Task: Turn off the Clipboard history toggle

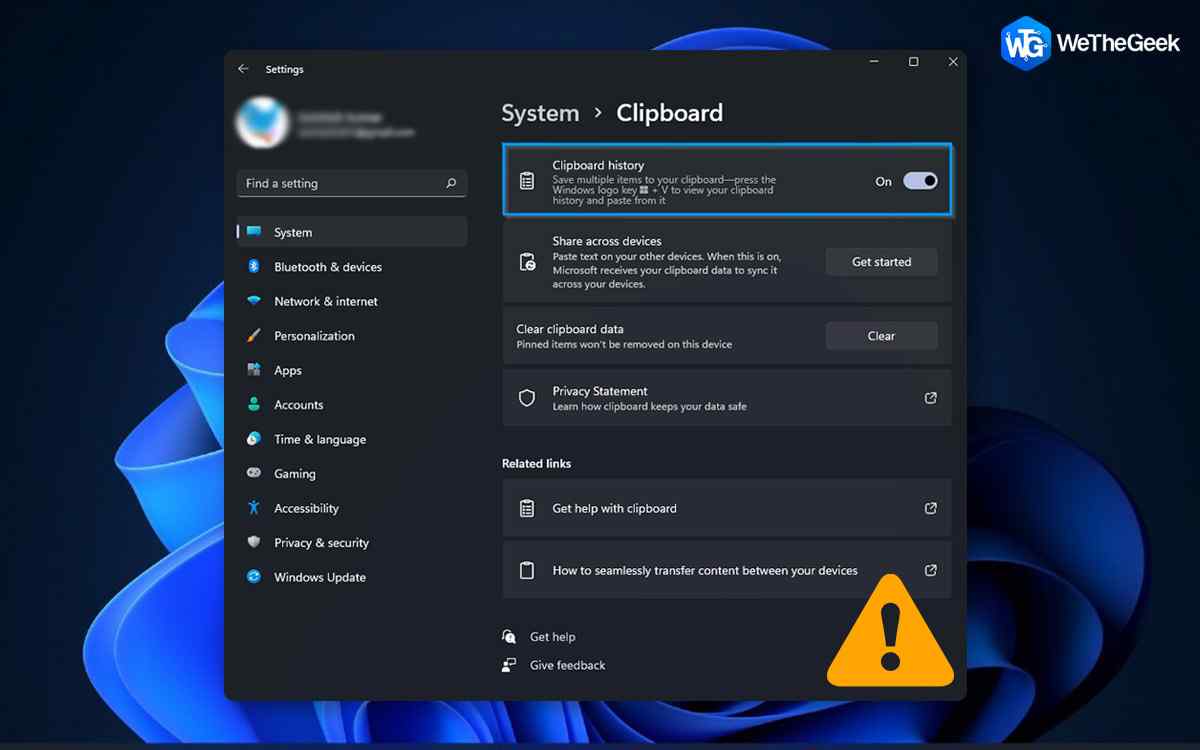Action: pos(920,181)
